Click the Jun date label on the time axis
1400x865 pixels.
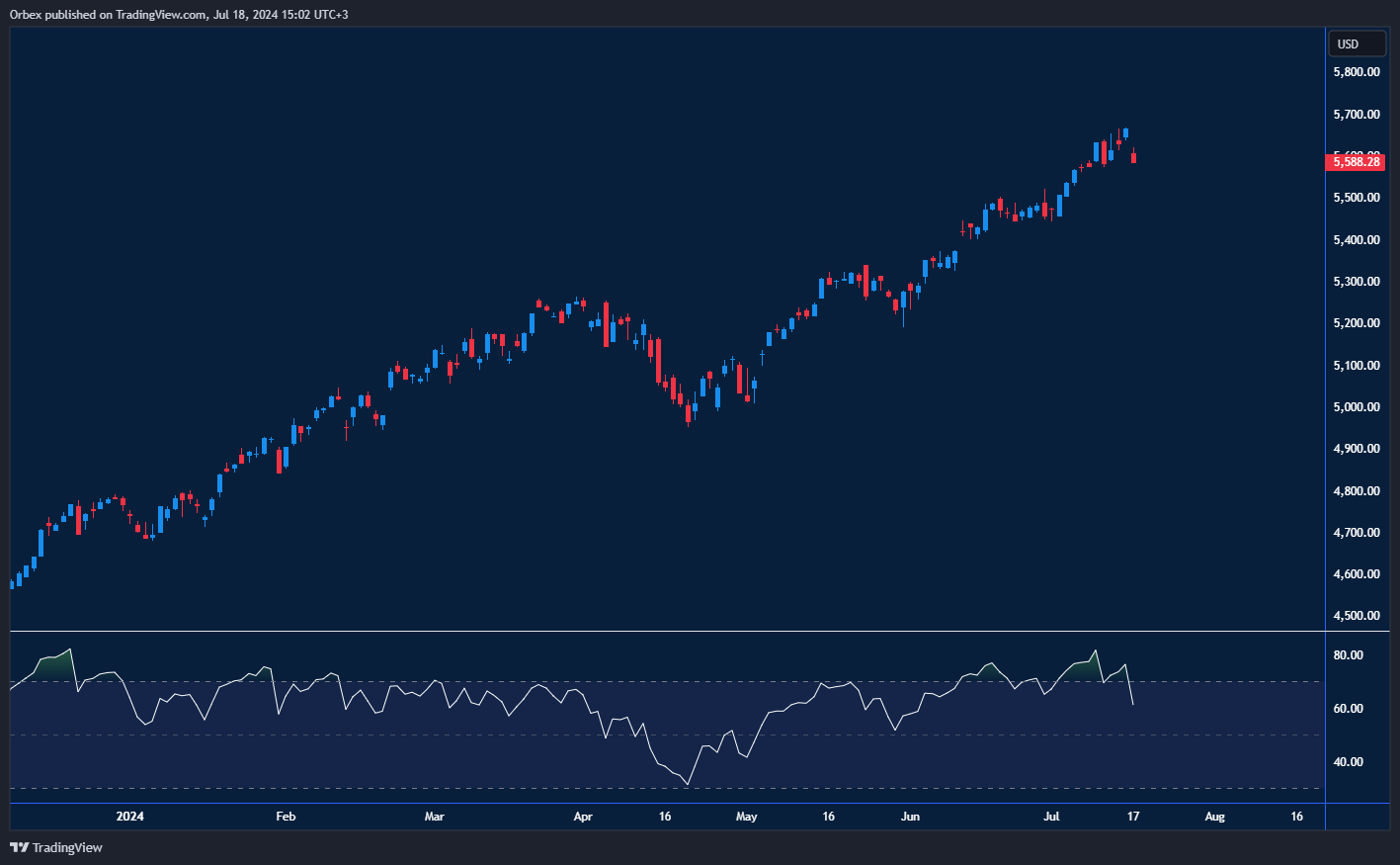910,817
